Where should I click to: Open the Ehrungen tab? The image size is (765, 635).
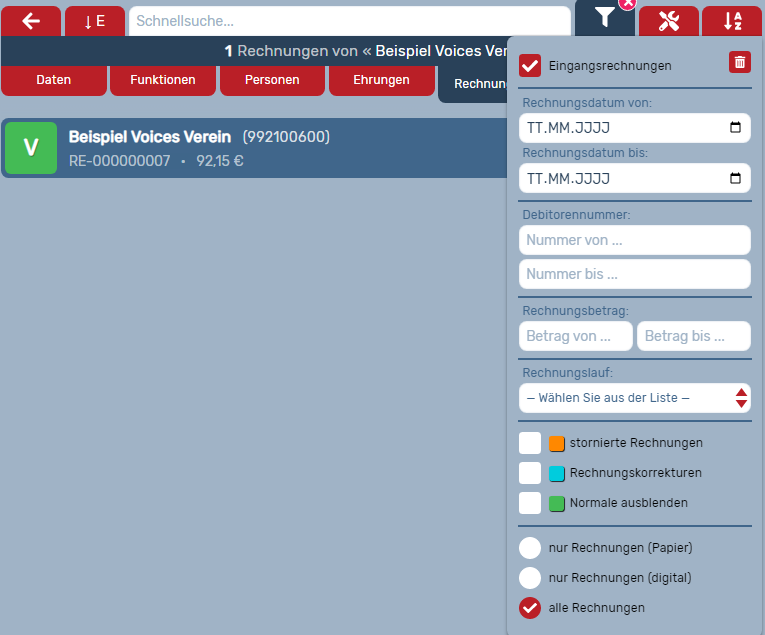point(381,80)
